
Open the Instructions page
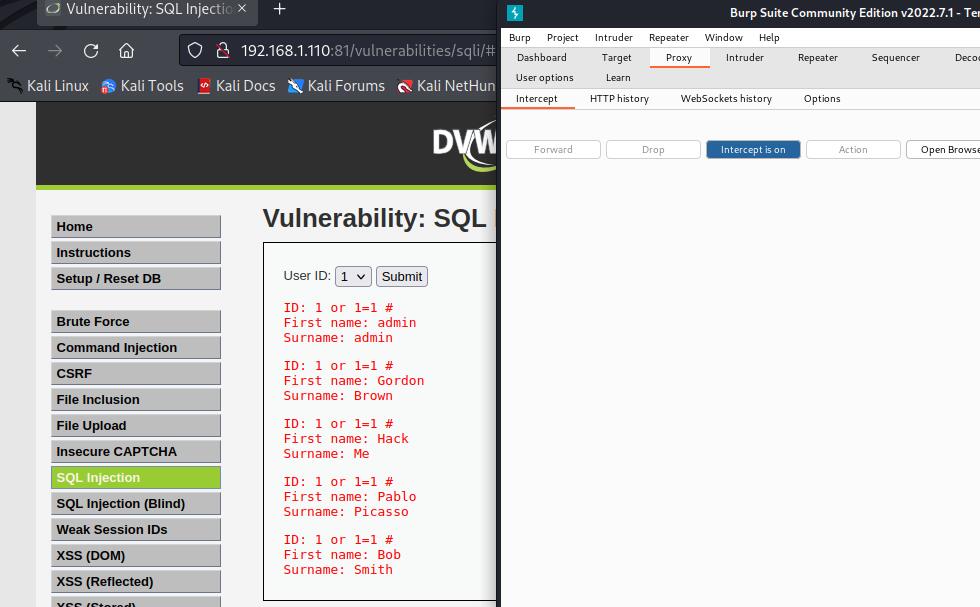(136, 253)
